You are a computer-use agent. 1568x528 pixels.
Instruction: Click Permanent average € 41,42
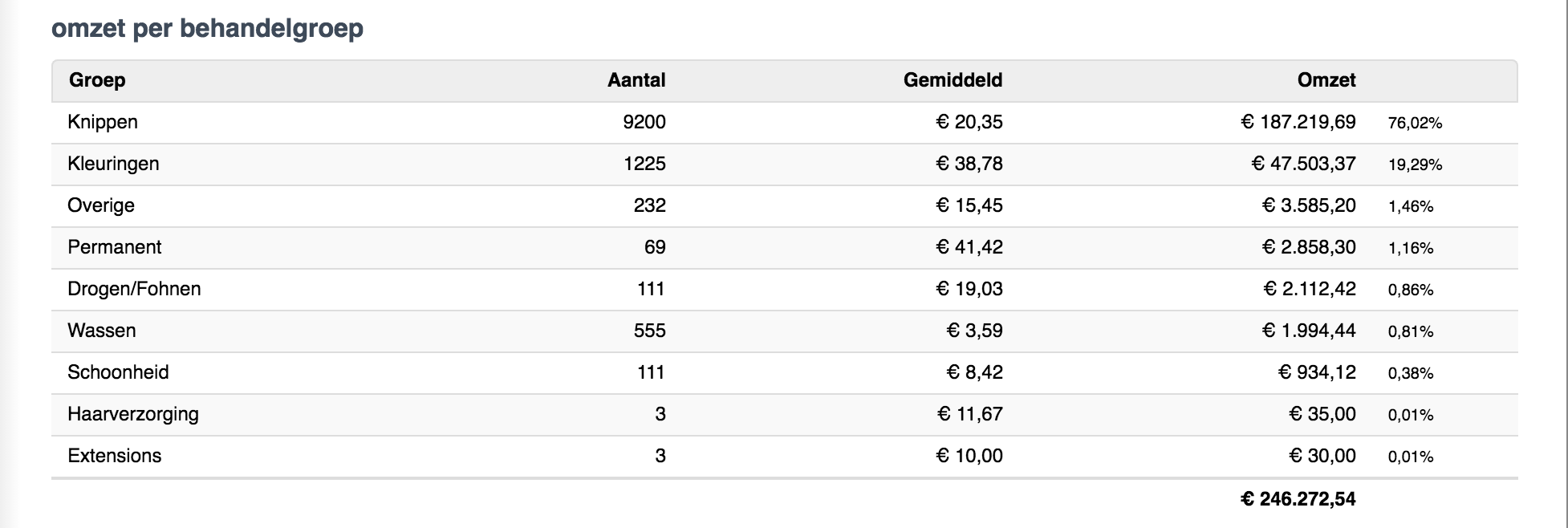click(x=969, y=247)
